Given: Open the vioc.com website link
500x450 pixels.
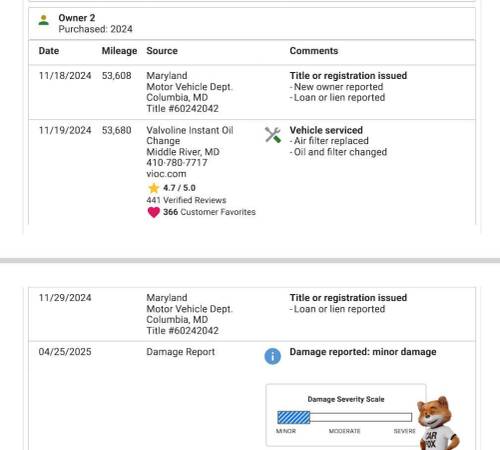Looking at the screenshot, I should click(x=166, y=174).
